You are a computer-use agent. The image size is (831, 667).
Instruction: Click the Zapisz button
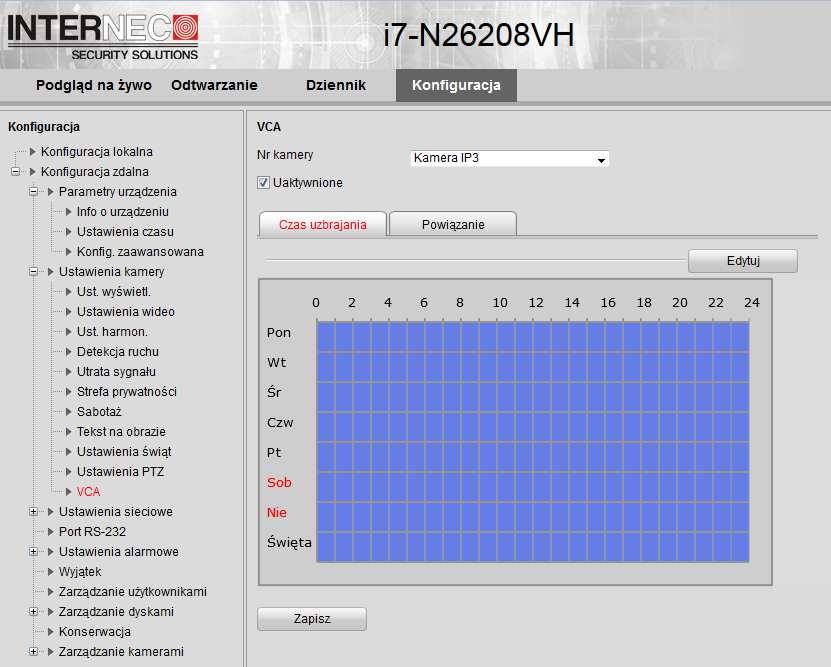312,618
